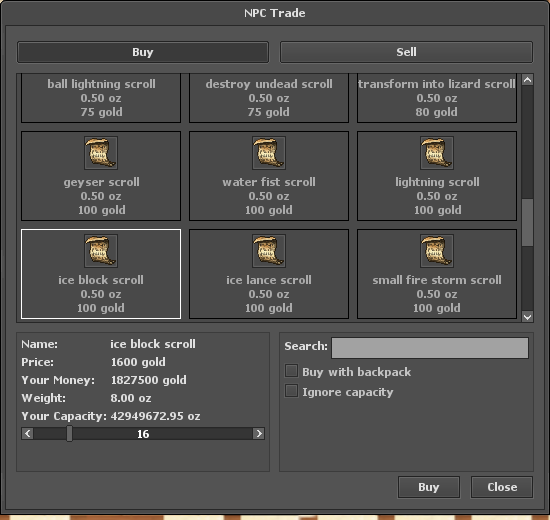
Task: Increase amount with right slider arrow
Action: coord(259,434)
